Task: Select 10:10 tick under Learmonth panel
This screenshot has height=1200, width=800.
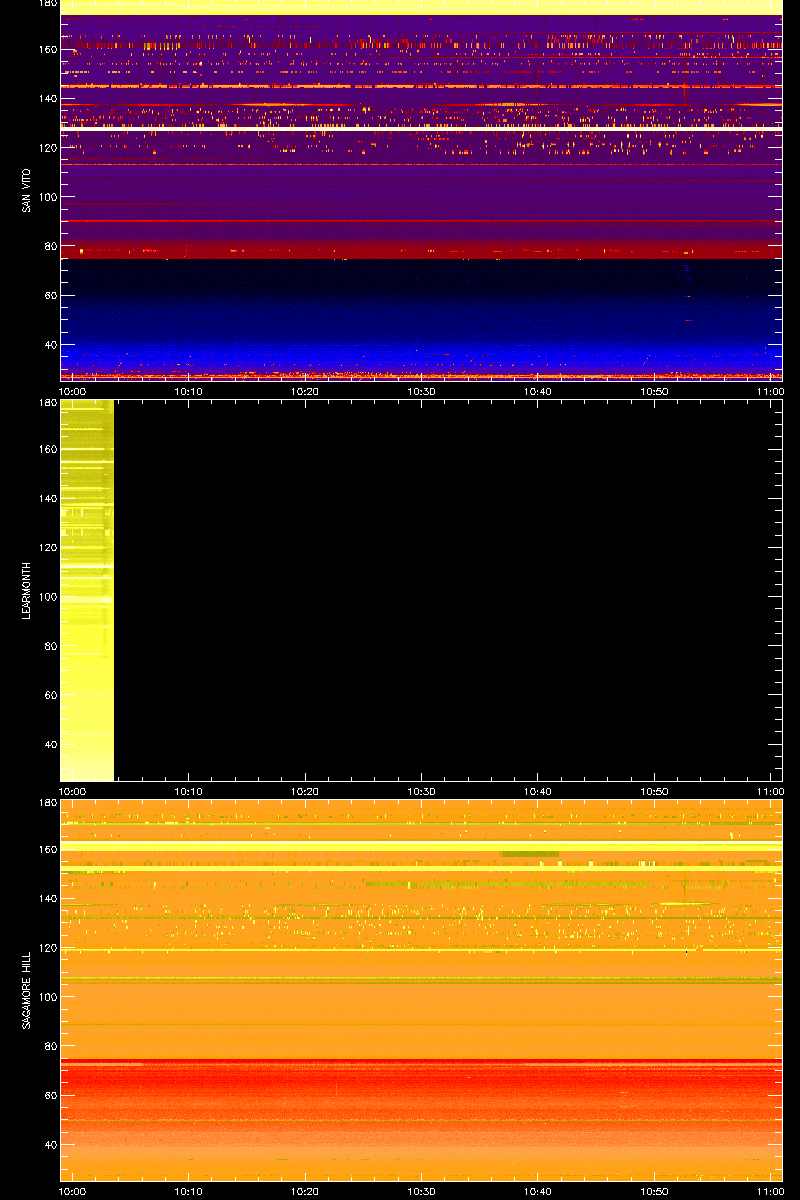Action: [189, 791]
